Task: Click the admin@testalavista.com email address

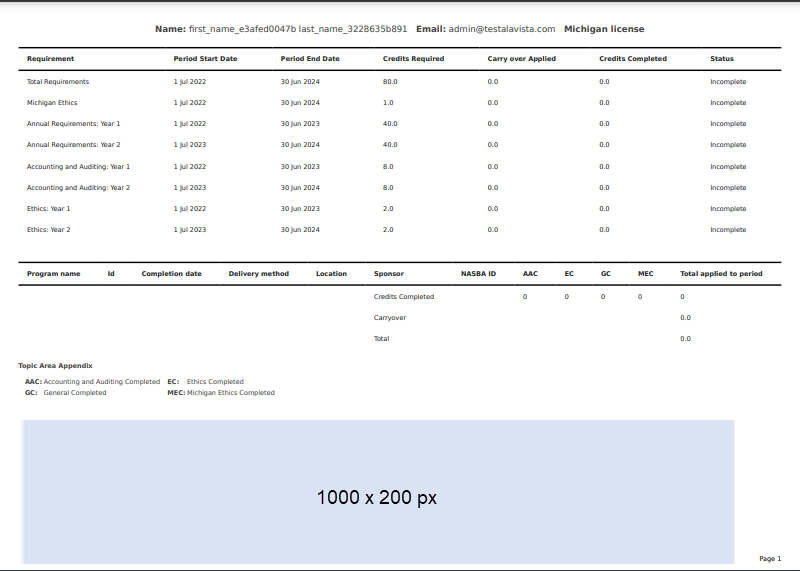Action: (501, 29)
